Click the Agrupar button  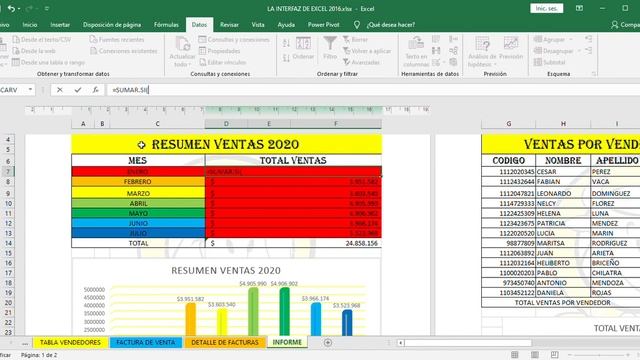(x=550, y=40)
